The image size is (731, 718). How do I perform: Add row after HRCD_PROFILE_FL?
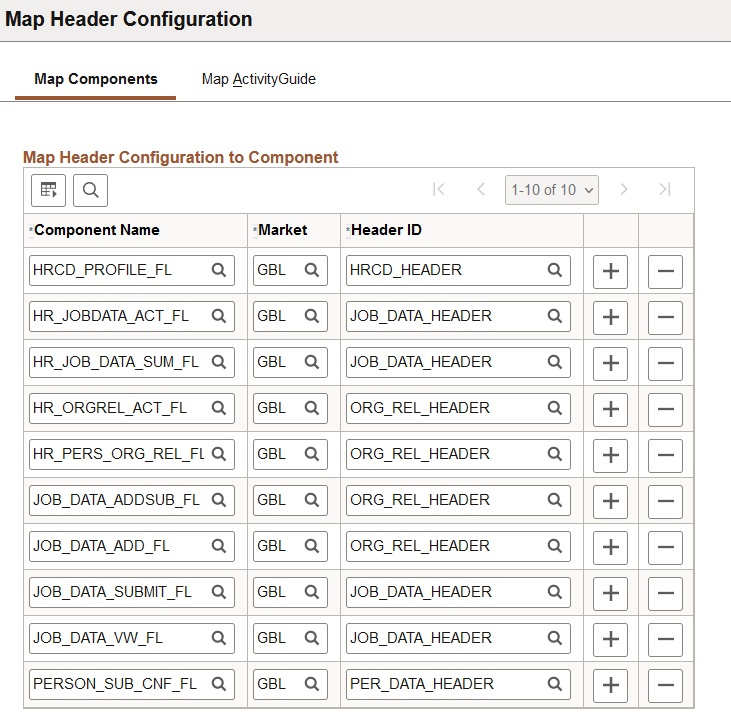click(610, 271)
